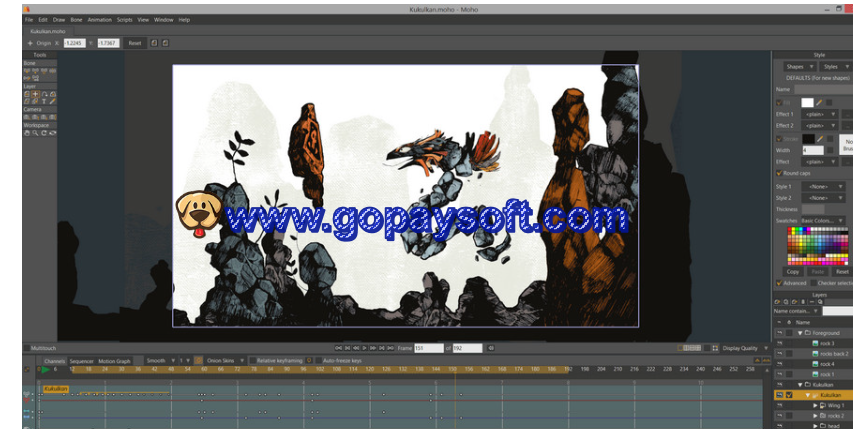Viewport: 853px width, 429px height.
Task: Select the Pan Workspace hand tool
Action: 27,133
